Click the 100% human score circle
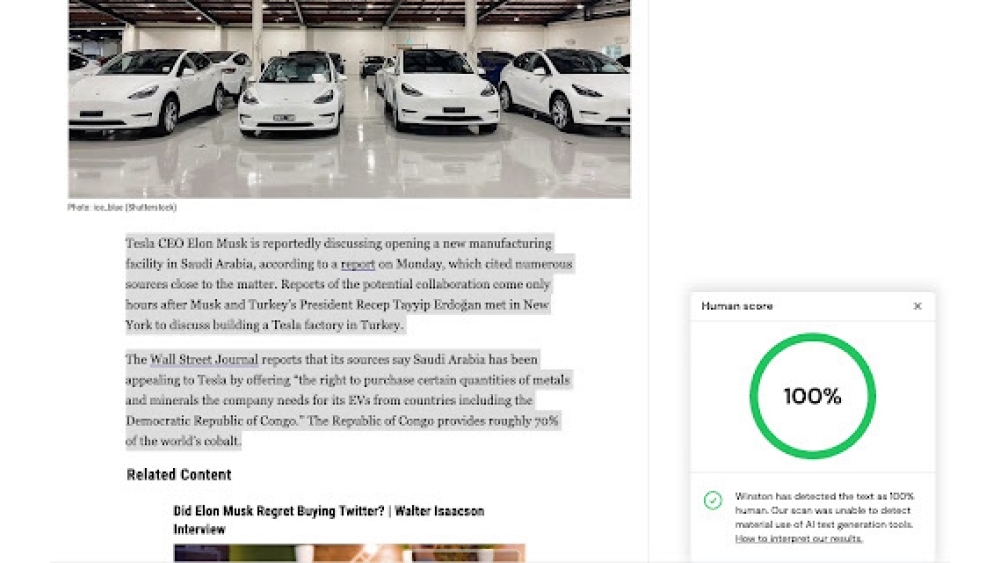The width and height of the screenshot is (1000, 563). click(812, 396)
